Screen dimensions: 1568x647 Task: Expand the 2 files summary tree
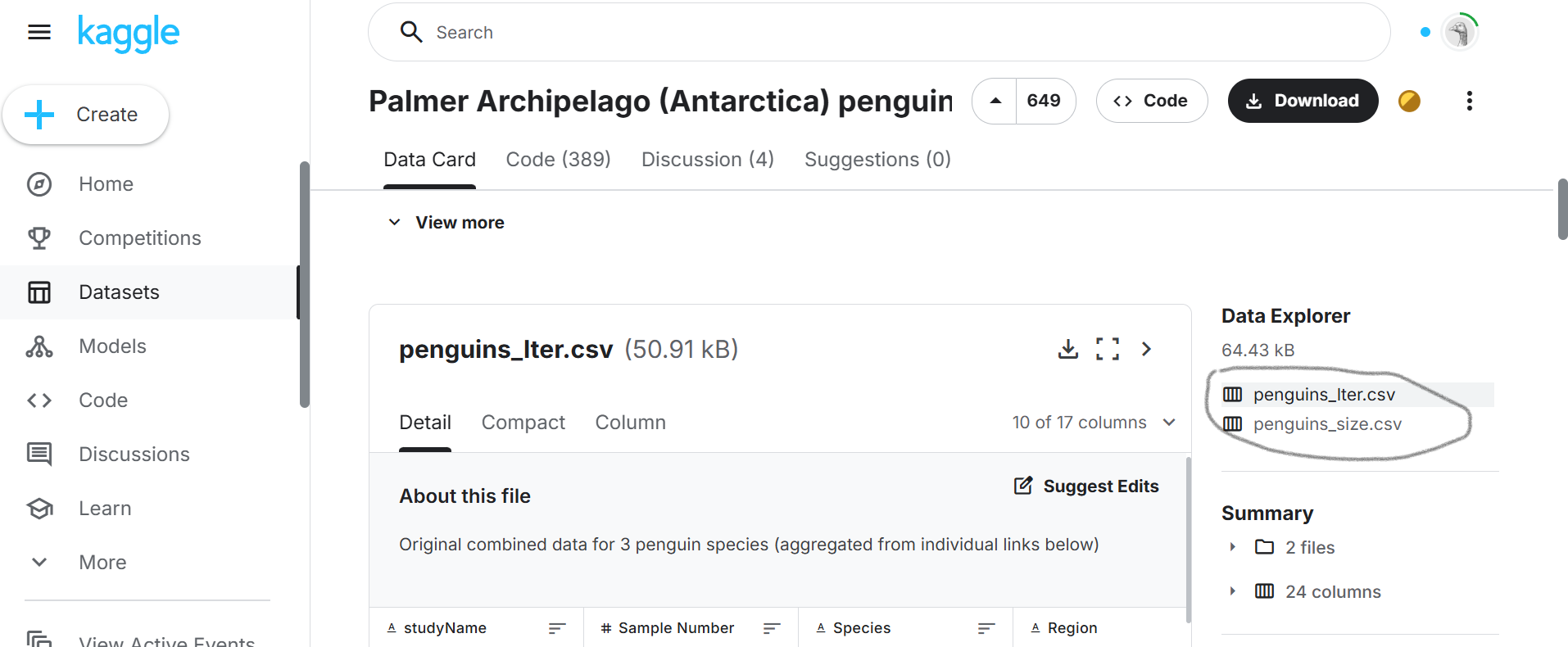(x=1232, y=547)
